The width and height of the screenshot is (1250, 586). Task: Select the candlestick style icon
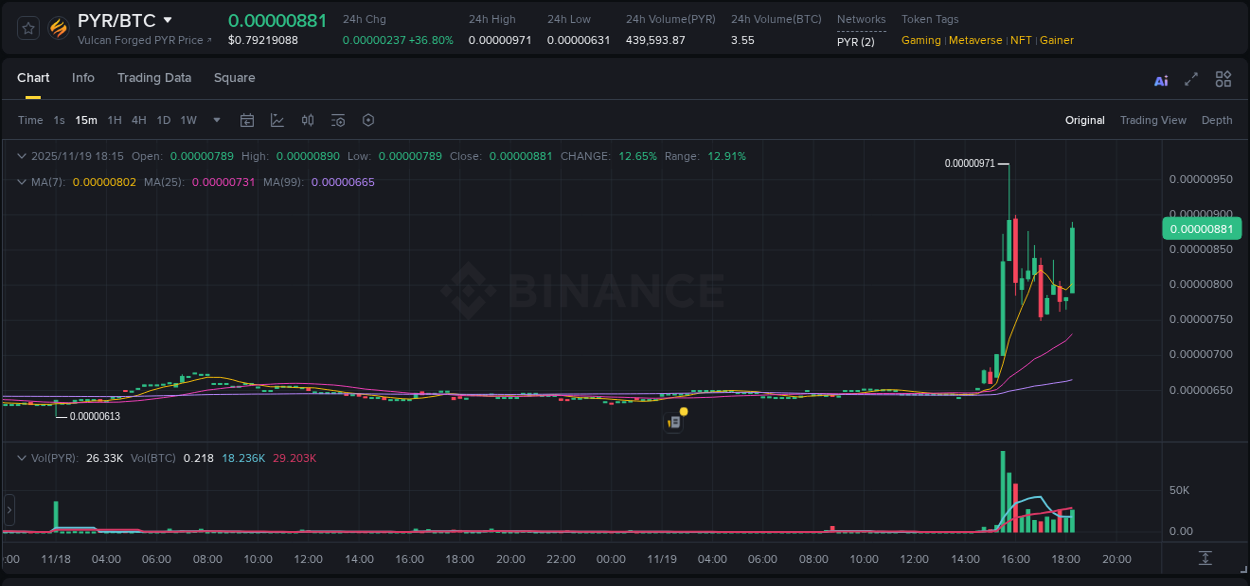307,120
